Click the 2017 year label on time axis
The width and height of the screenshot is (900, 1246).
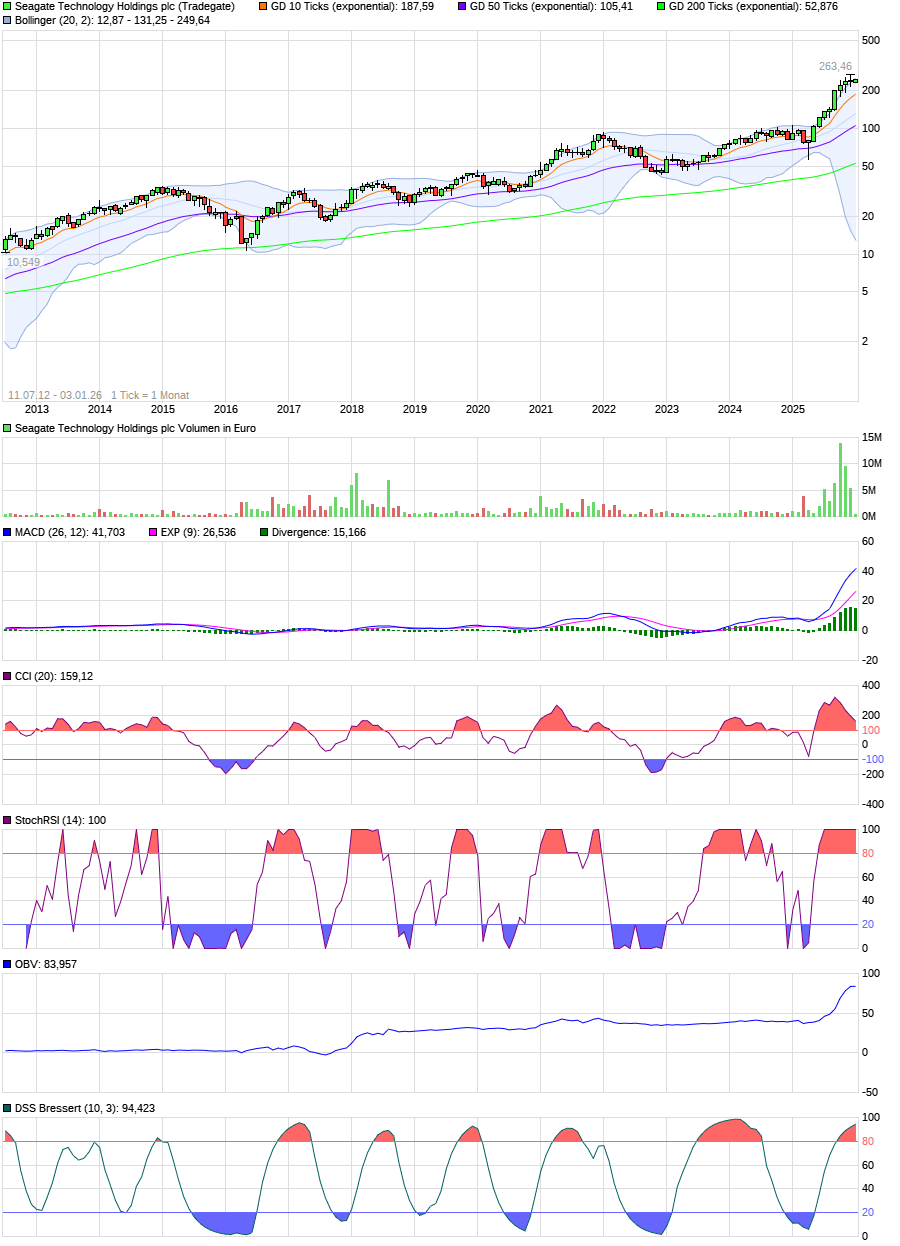click(288, 409)
